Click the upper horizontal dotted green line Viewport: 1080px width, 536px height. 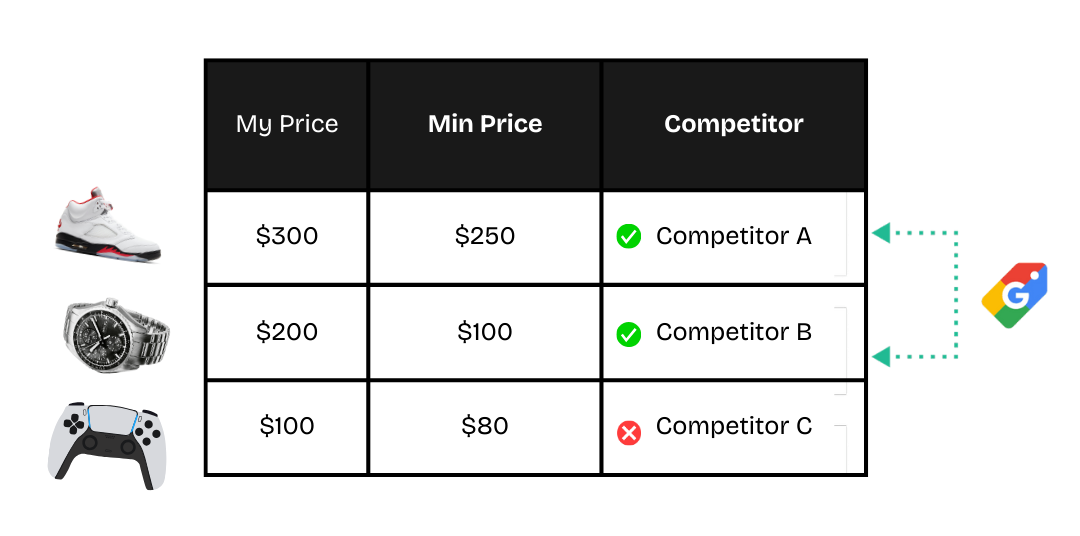click(x=925, y=232)
